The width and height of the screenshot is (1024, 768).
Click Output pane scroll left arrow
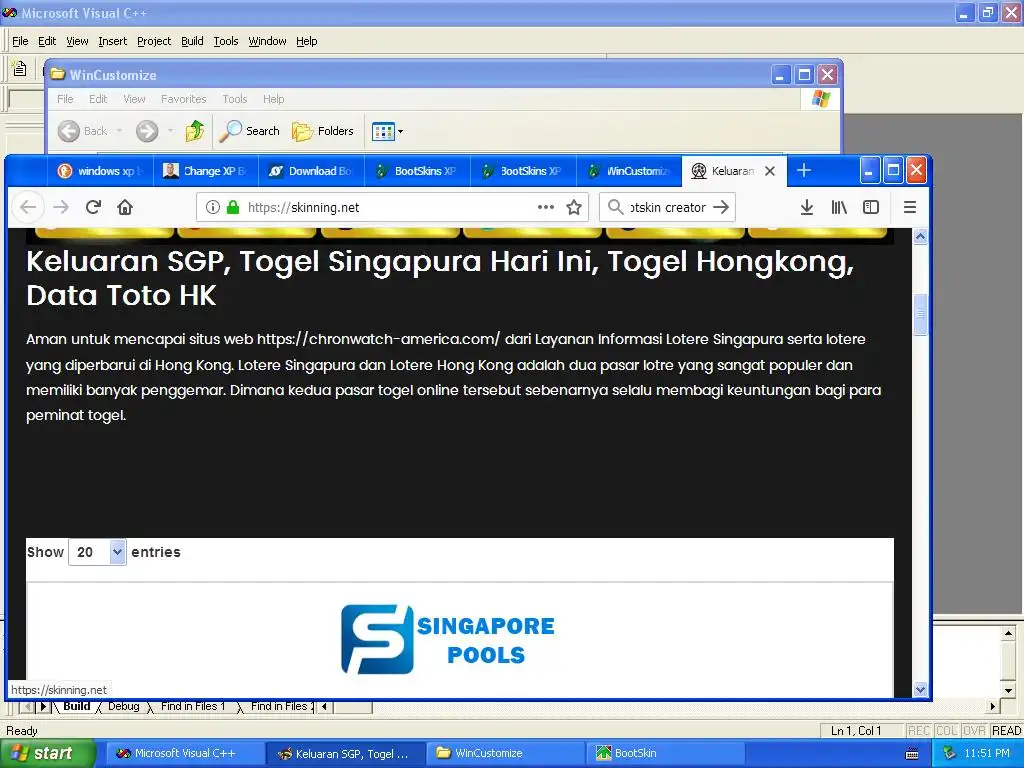point(323,707)
